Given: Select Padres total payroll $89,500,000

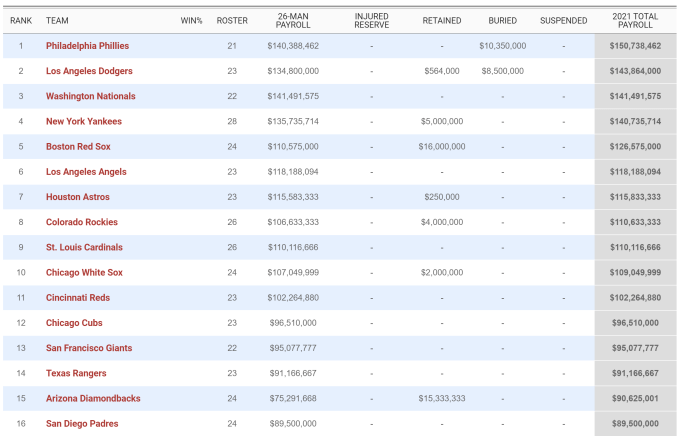Looking at the screenshot, I should 635,423.
